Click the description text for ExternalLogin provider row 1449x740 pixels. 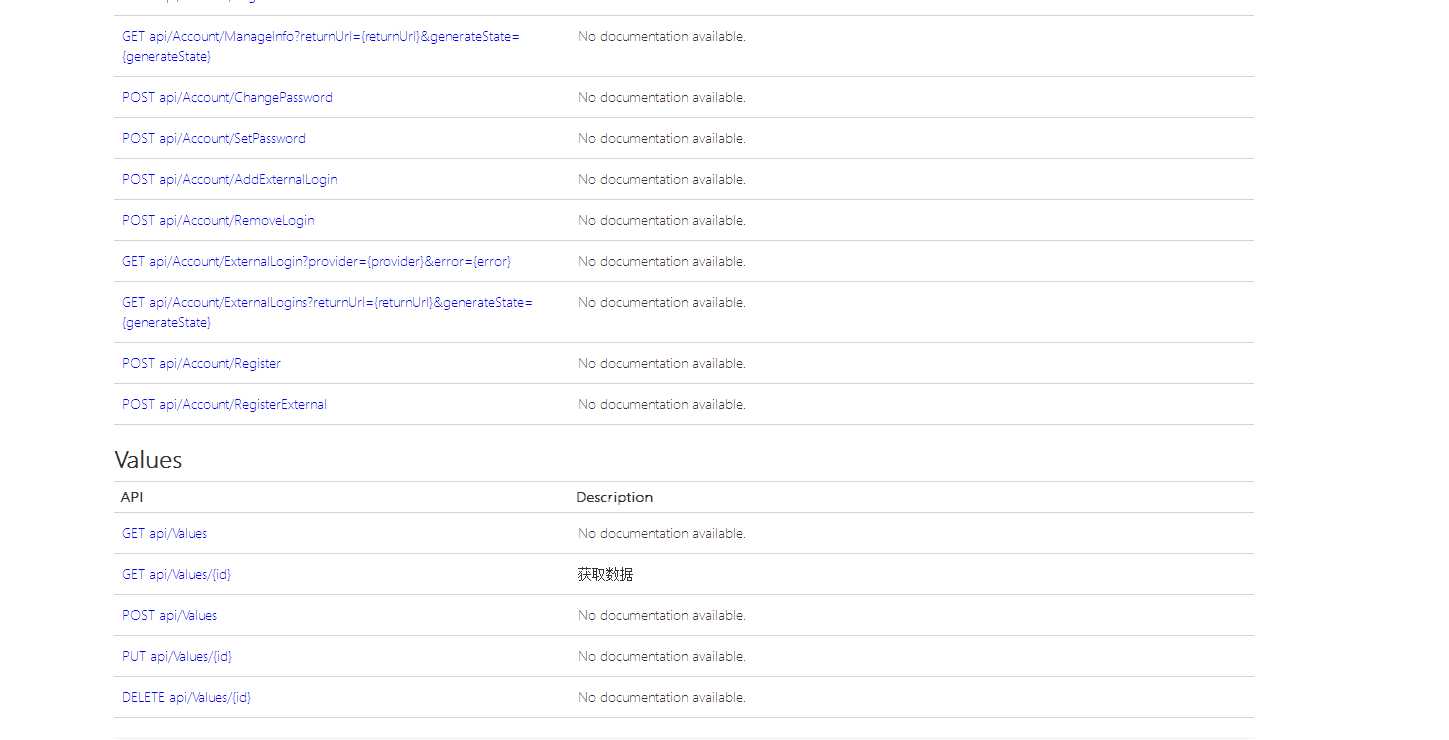point(661,261)
